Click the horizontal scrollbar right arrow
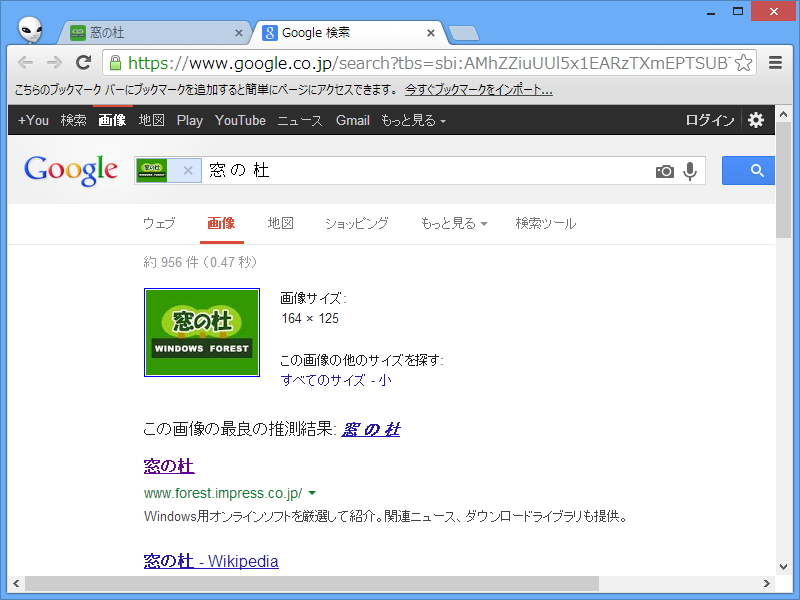 tap(767, 583)
